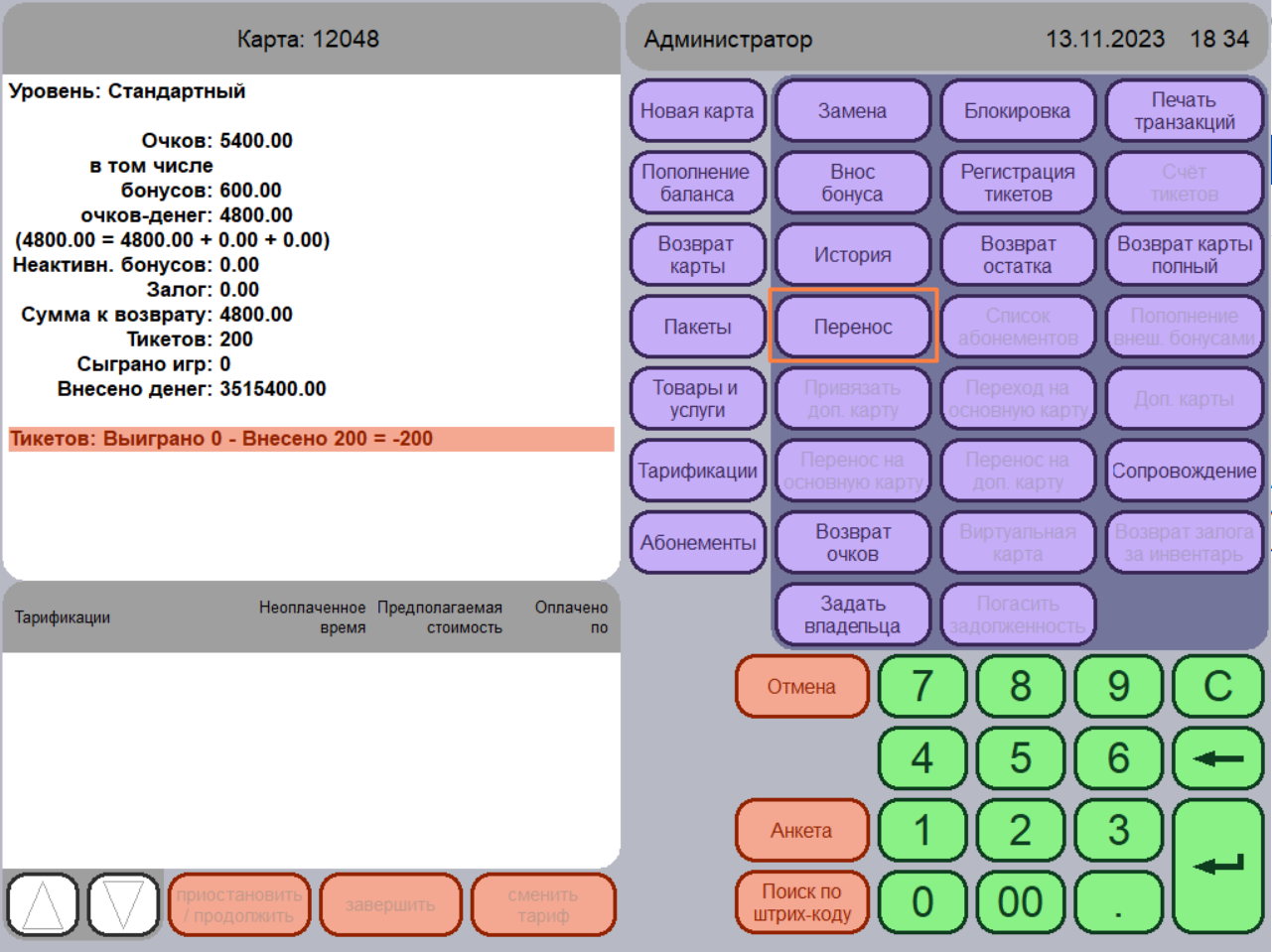Screen dimensions: 1272x952
Task: Click the up triangle arrow button
Action: pyautogui.click(x=43, y=904)
